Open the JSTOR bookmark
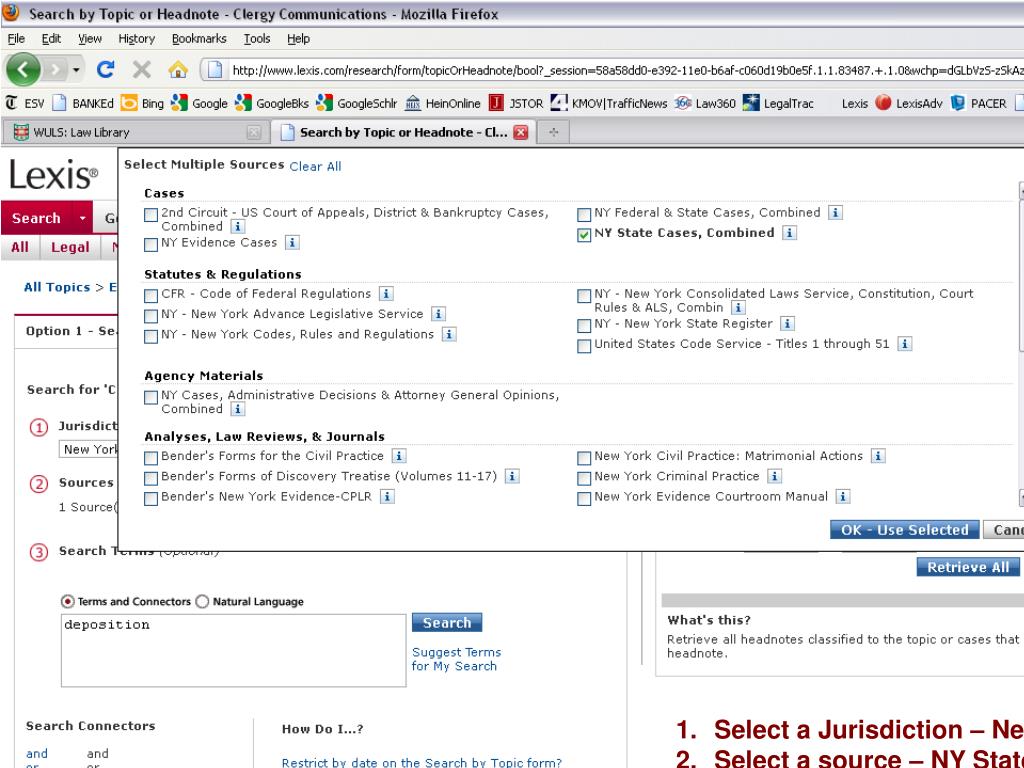 516,103
